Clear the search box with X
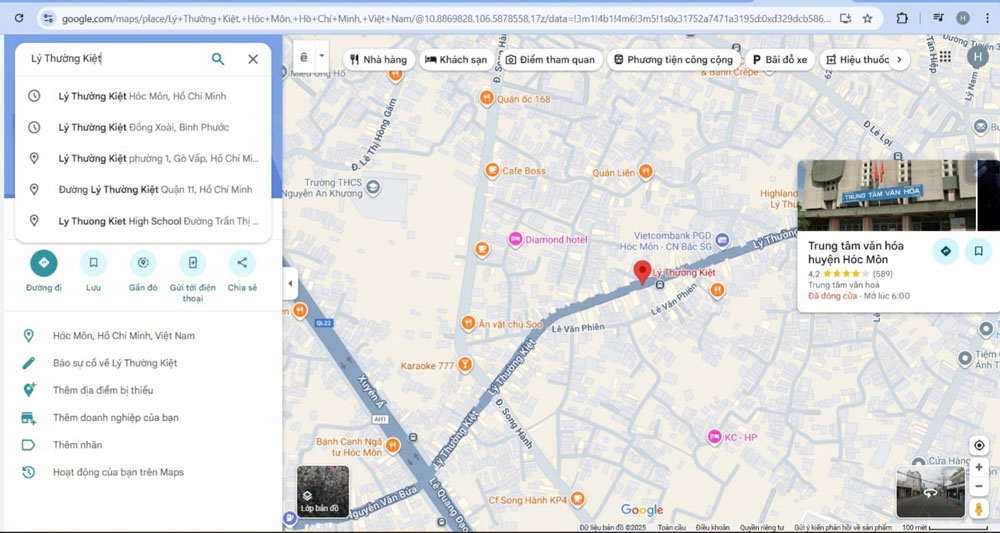The image size is (1000, 533). click(x=253, y=59)
